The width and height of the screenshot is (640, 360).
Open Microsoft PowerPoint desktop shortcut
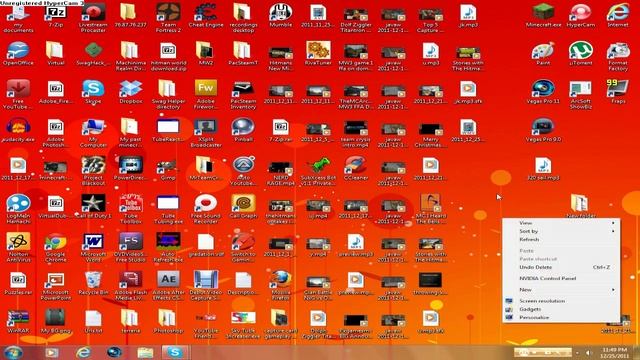click(56, 280)
